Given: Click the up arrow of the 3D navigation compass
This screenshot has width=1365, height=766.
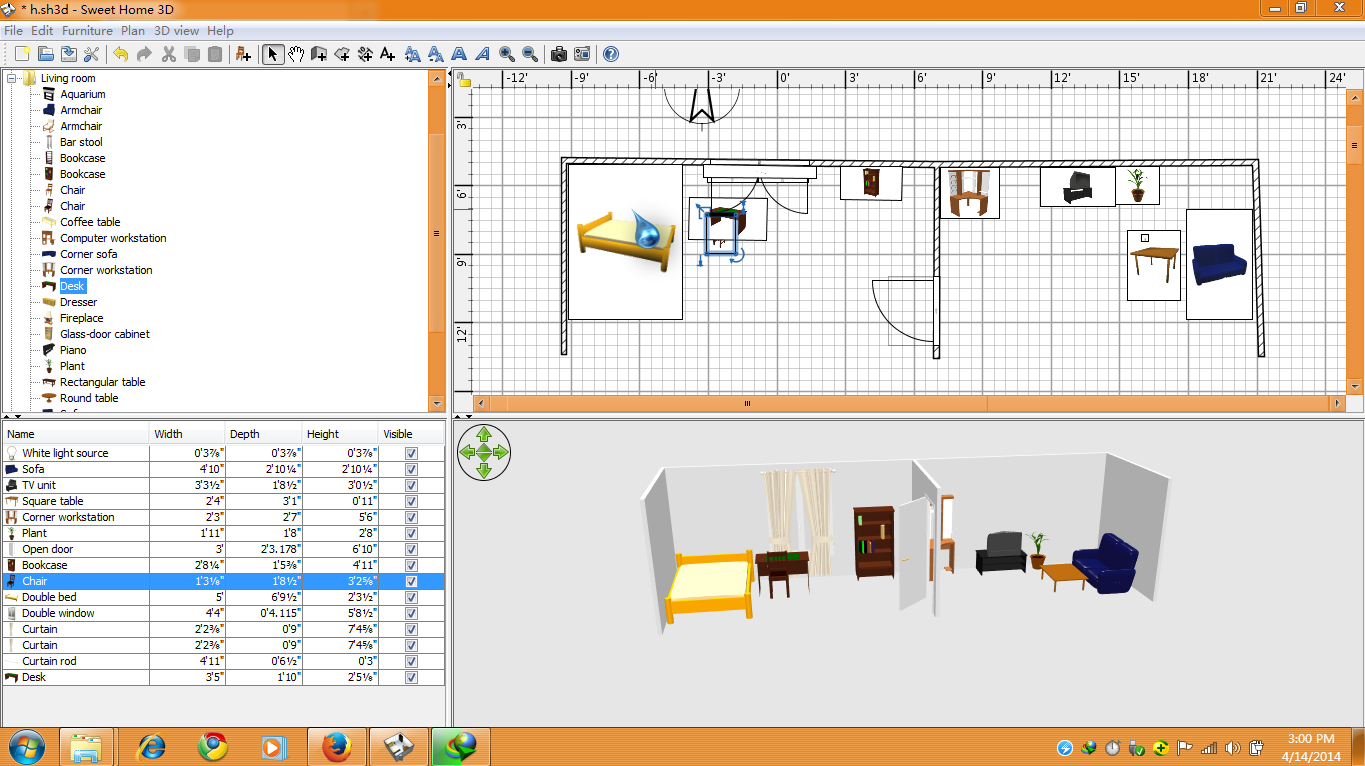Looking at the screenshot, I should click(484, 436).
